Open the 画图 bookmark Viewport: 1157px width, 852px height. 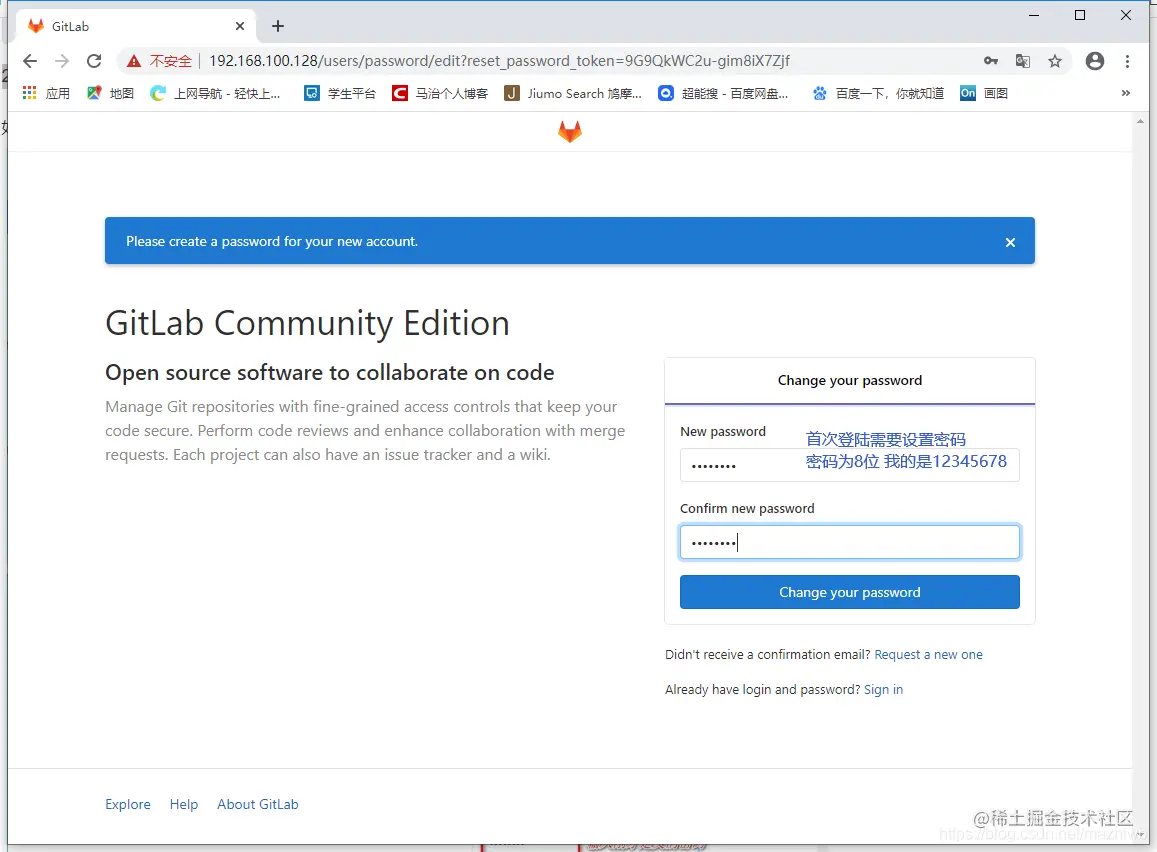(x=984, y=93)
